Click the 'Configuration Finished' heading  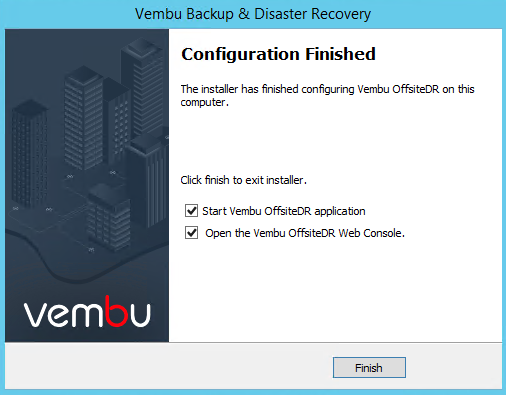[x=278, y=54]
